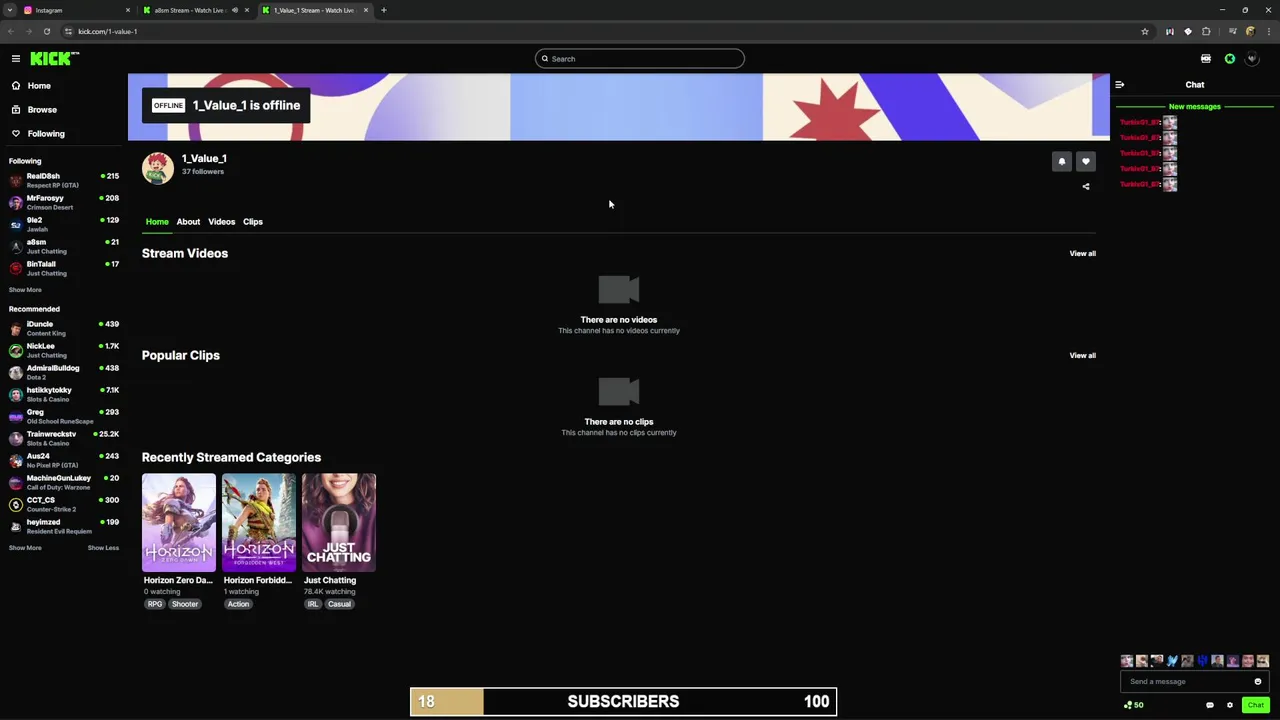Open Horizon Forbidden West category thumbnail
1280x720 pixels.
[259, 523]
